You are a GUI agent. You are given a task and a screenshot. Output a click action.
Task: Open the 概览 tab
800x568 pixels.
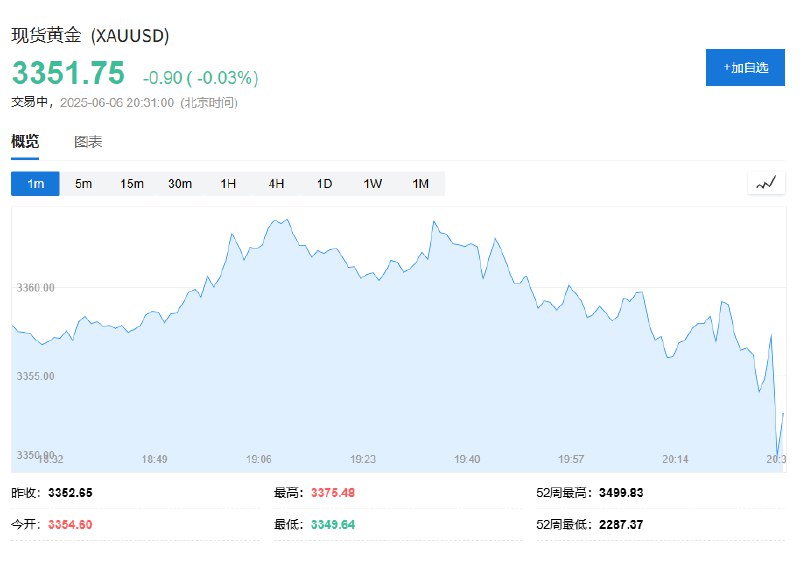[x=25, y=141]
